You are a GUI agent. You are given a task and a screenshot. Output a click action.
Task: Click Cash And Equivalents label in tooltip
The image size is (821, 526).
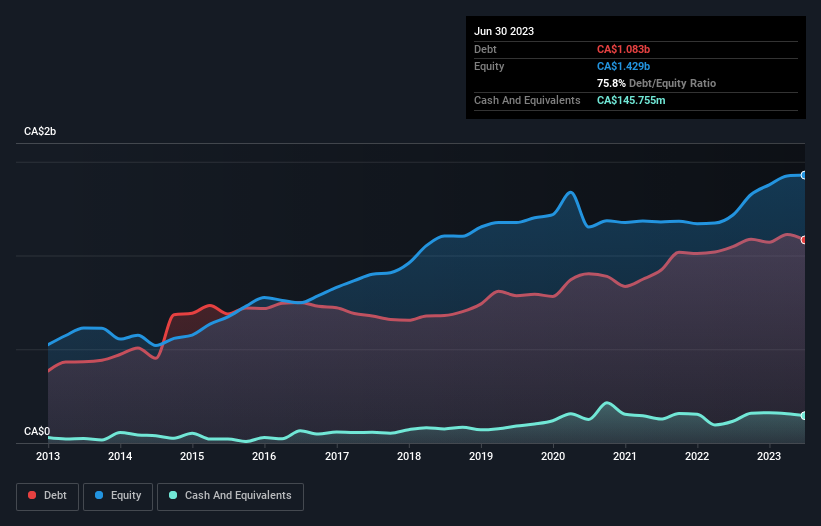pyautogui.click(x=527, y=100)
